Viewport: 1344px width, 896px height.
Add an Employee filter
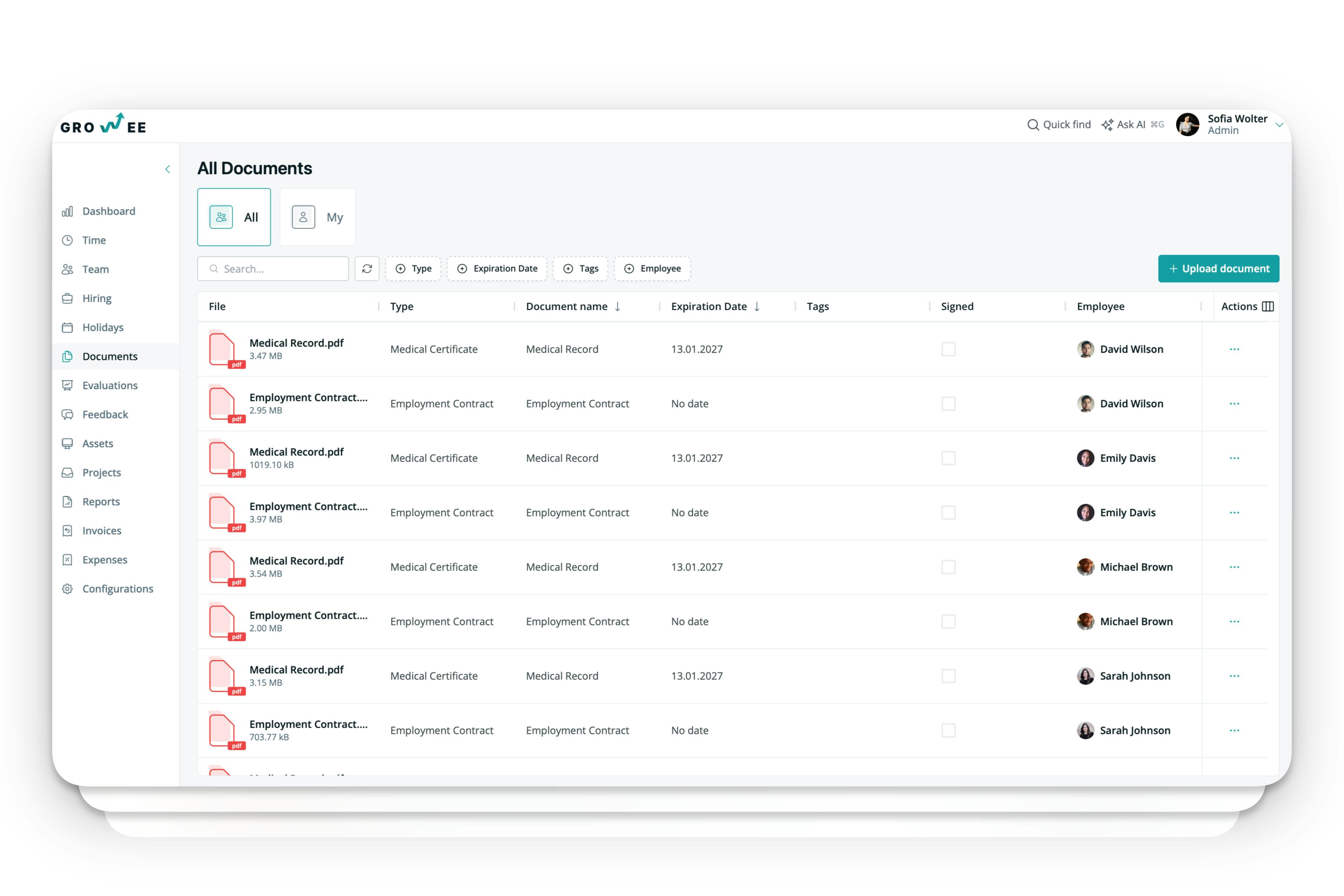pos(652,268)
